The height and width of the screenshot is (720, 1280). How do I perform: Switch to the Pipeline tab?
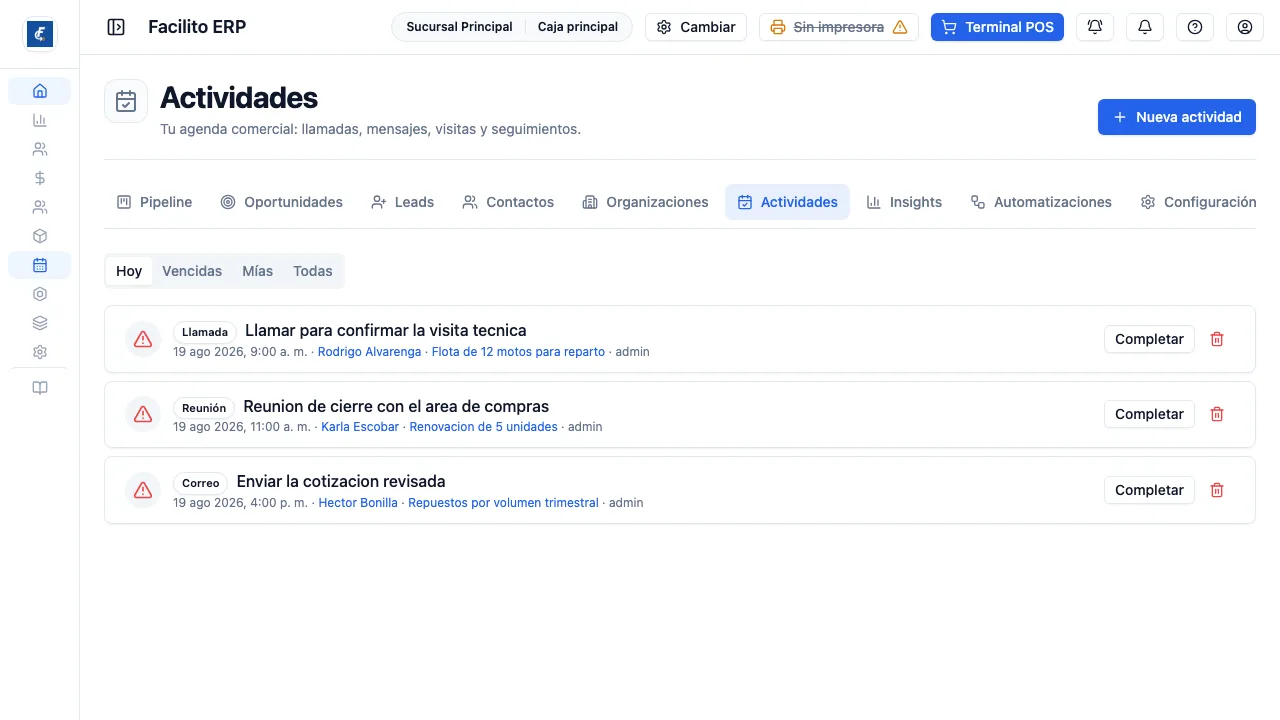pyautogui.click(x=154, y=202)
